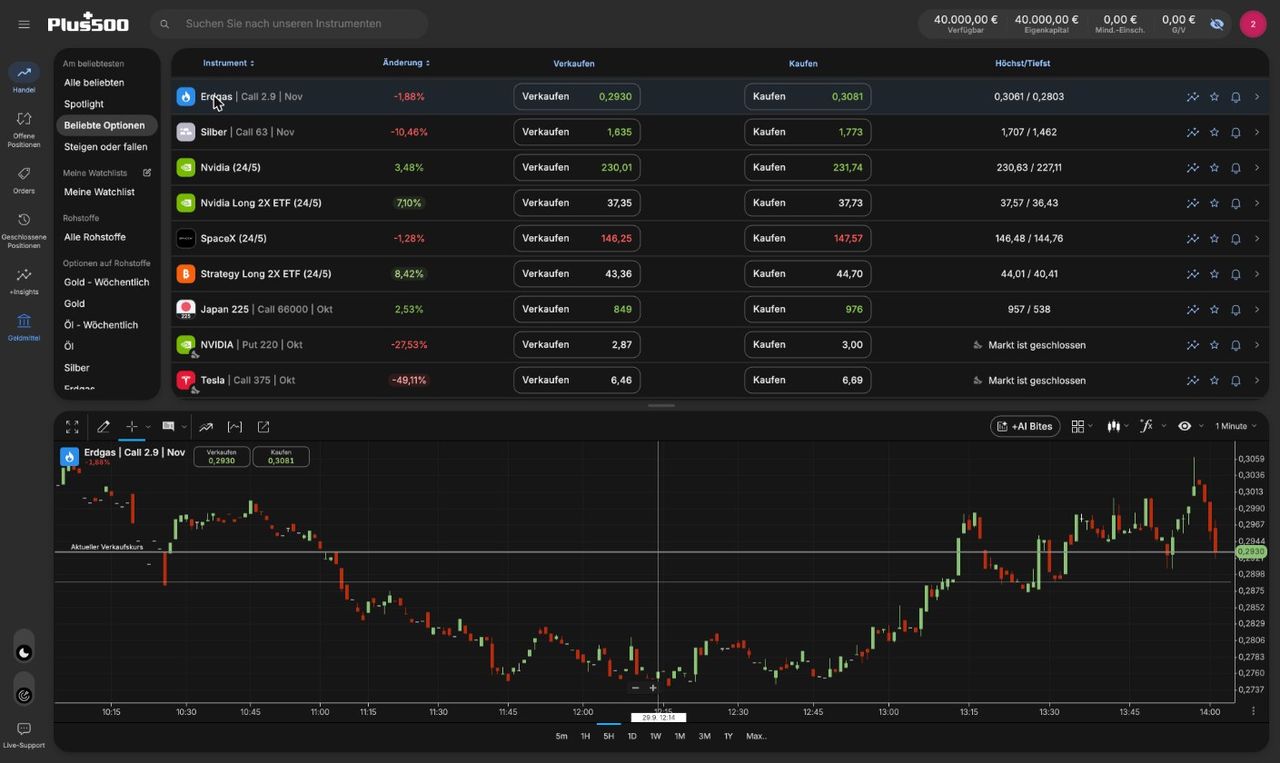The image size is (1280, 763).
Task: Click Kaufen 231,74 for Nvidia (24/5)
Action: click(x=808, y=168)
